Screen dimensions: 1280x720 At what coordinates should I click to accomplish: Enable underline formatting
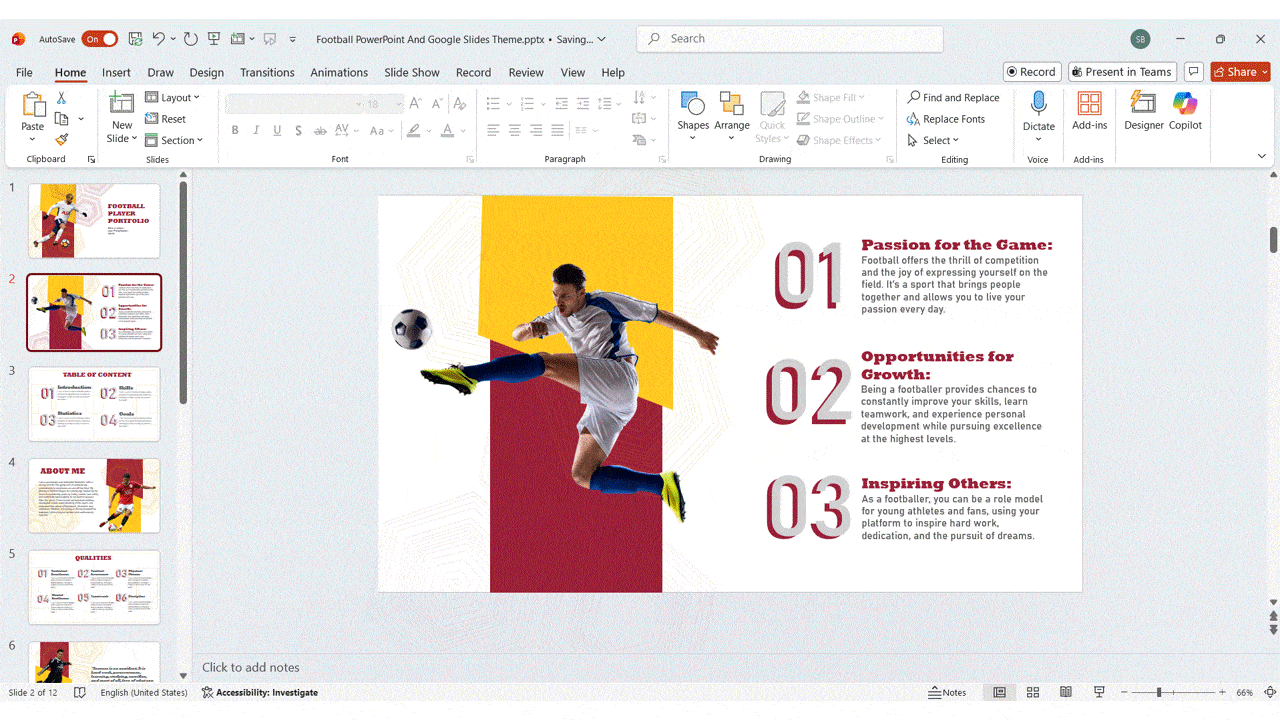click(x=276, y=130)
